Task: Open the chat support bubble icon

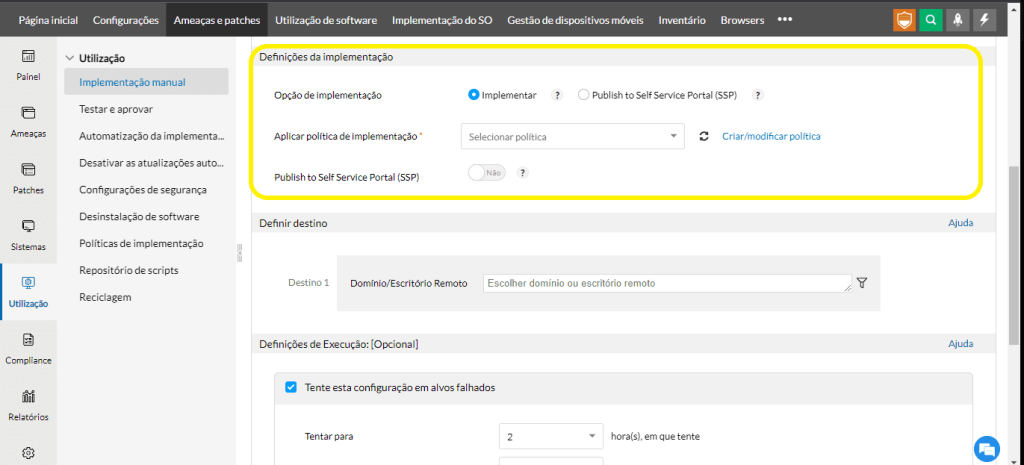Action: coord(987,447)
